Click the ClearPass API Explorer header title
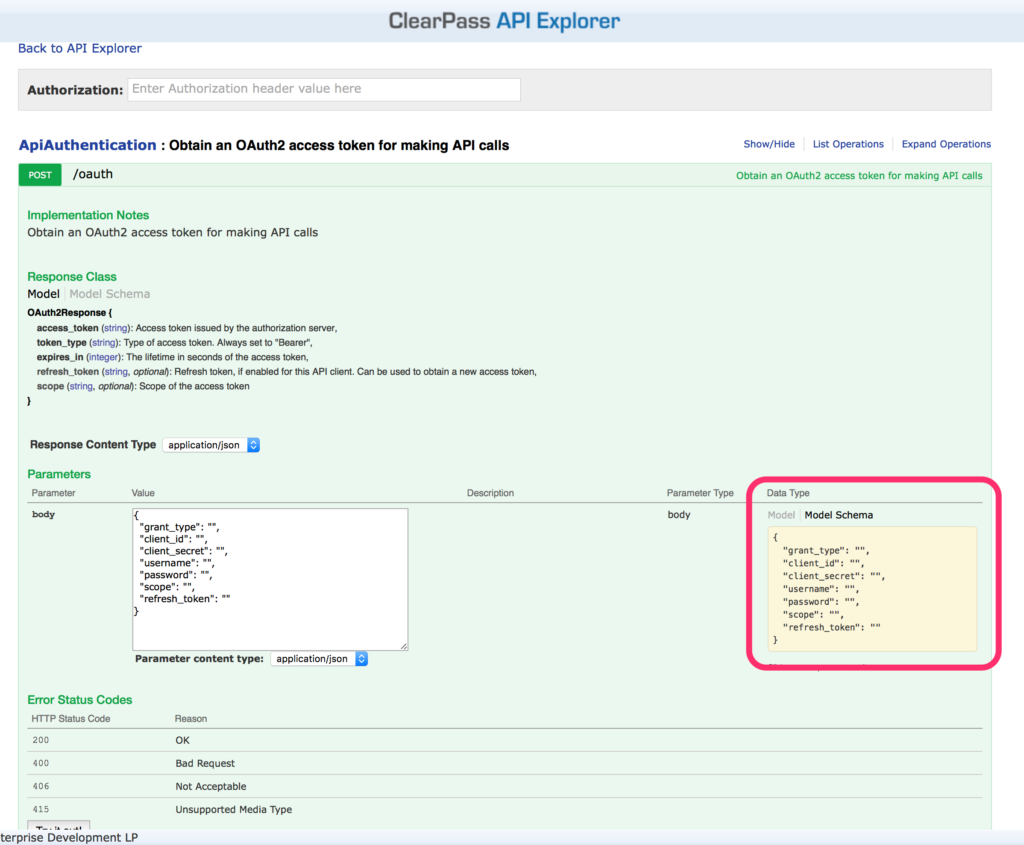Image resolution: width=1024 pixels, height=845 pixels. 504,21
